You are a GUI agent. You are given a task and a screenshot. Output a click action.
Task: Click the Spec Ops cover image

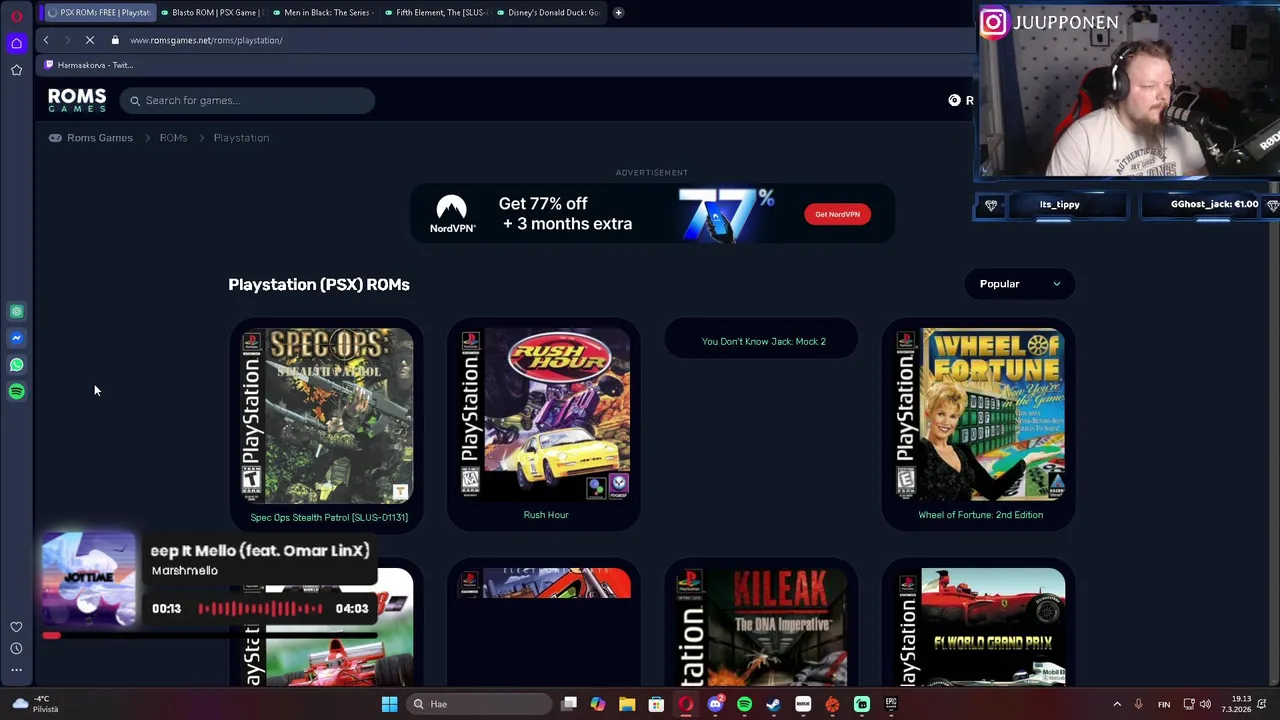(x=327, y=416)
